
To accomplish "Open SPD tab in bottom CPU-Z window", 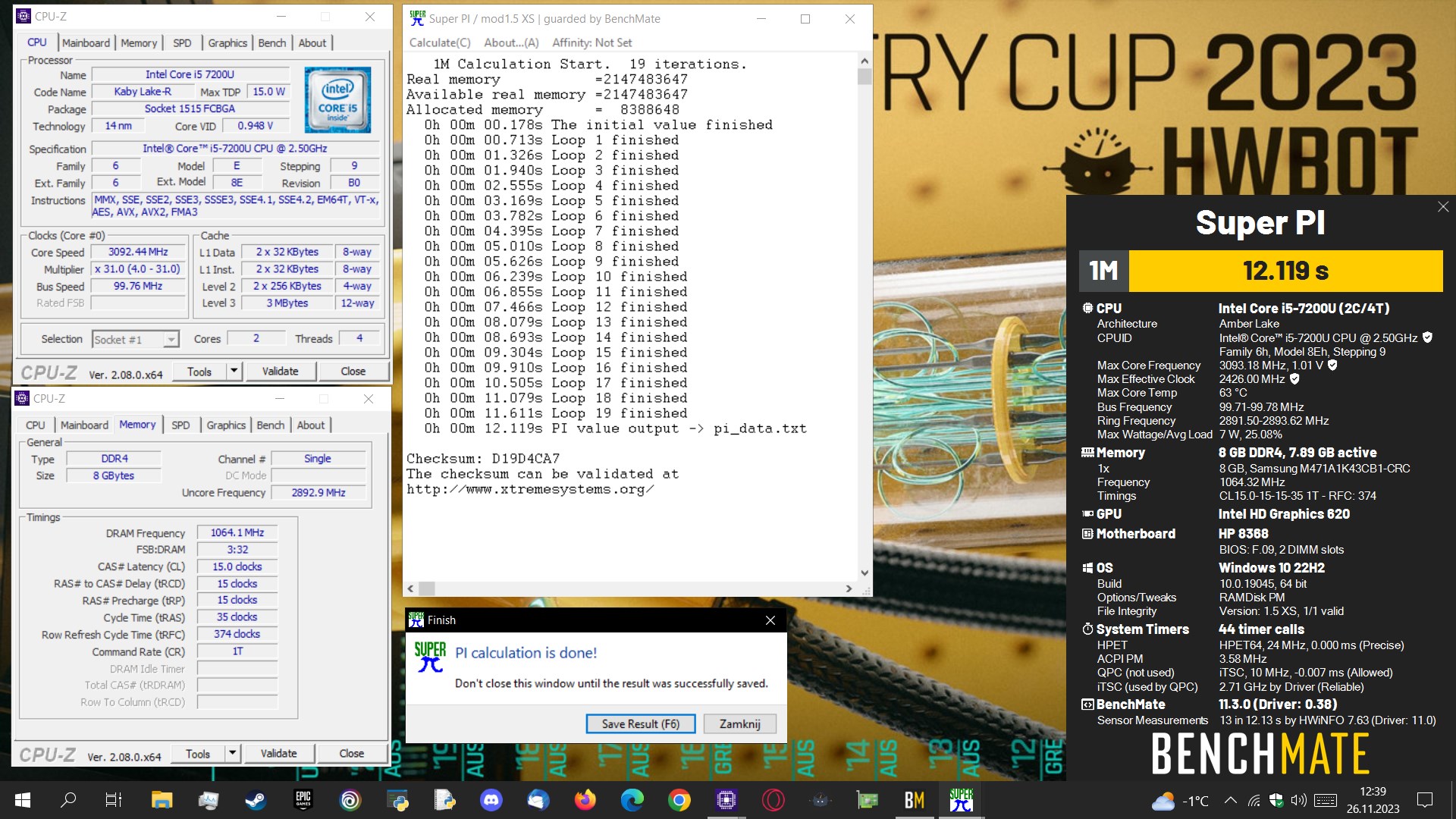I will coord(180,425).
